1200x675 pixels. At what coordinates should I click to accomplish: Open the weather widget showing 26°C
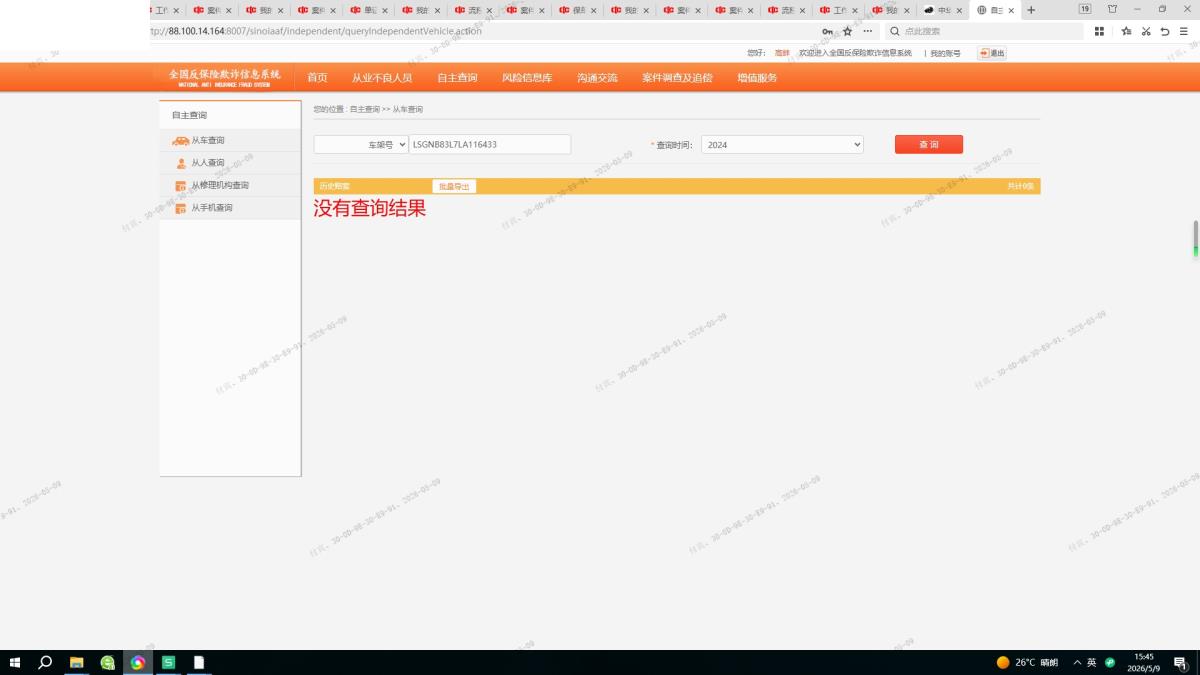pos(1027,662)
